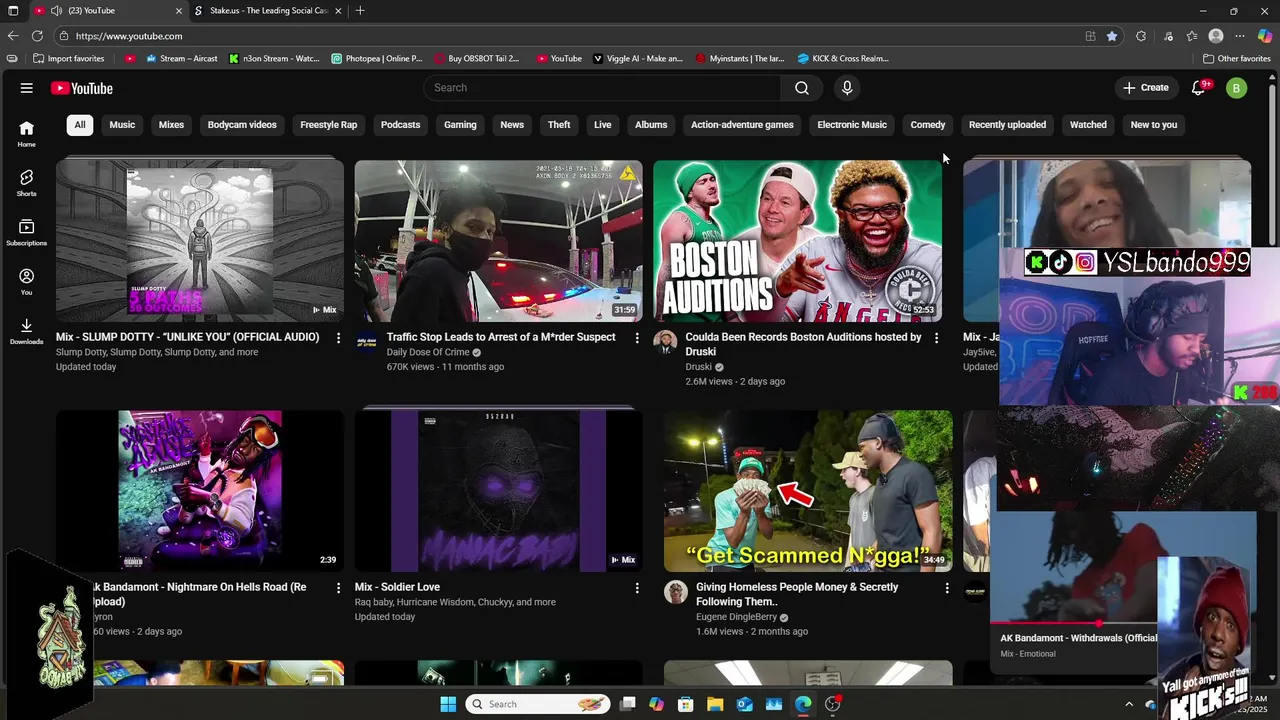Start voice search with microphone icon

(847, 88)
